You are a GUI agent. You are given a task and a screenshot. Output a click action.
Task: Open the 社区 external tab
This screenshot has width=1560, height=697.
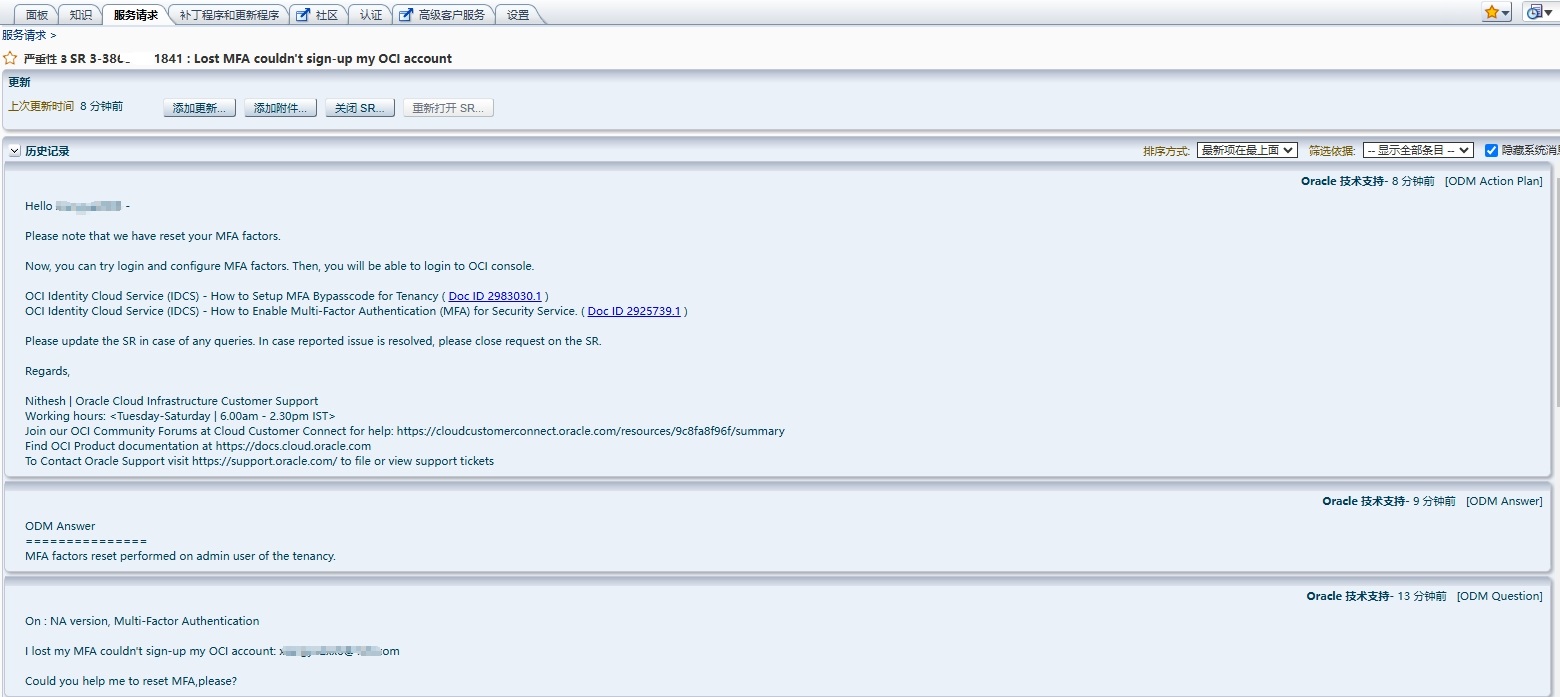coord(320,15)
